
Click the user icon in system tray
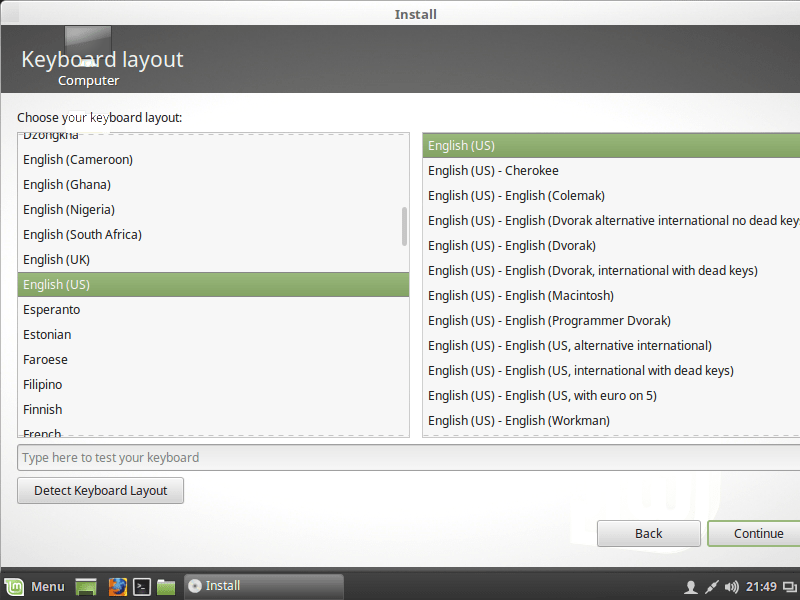[690, 587]
